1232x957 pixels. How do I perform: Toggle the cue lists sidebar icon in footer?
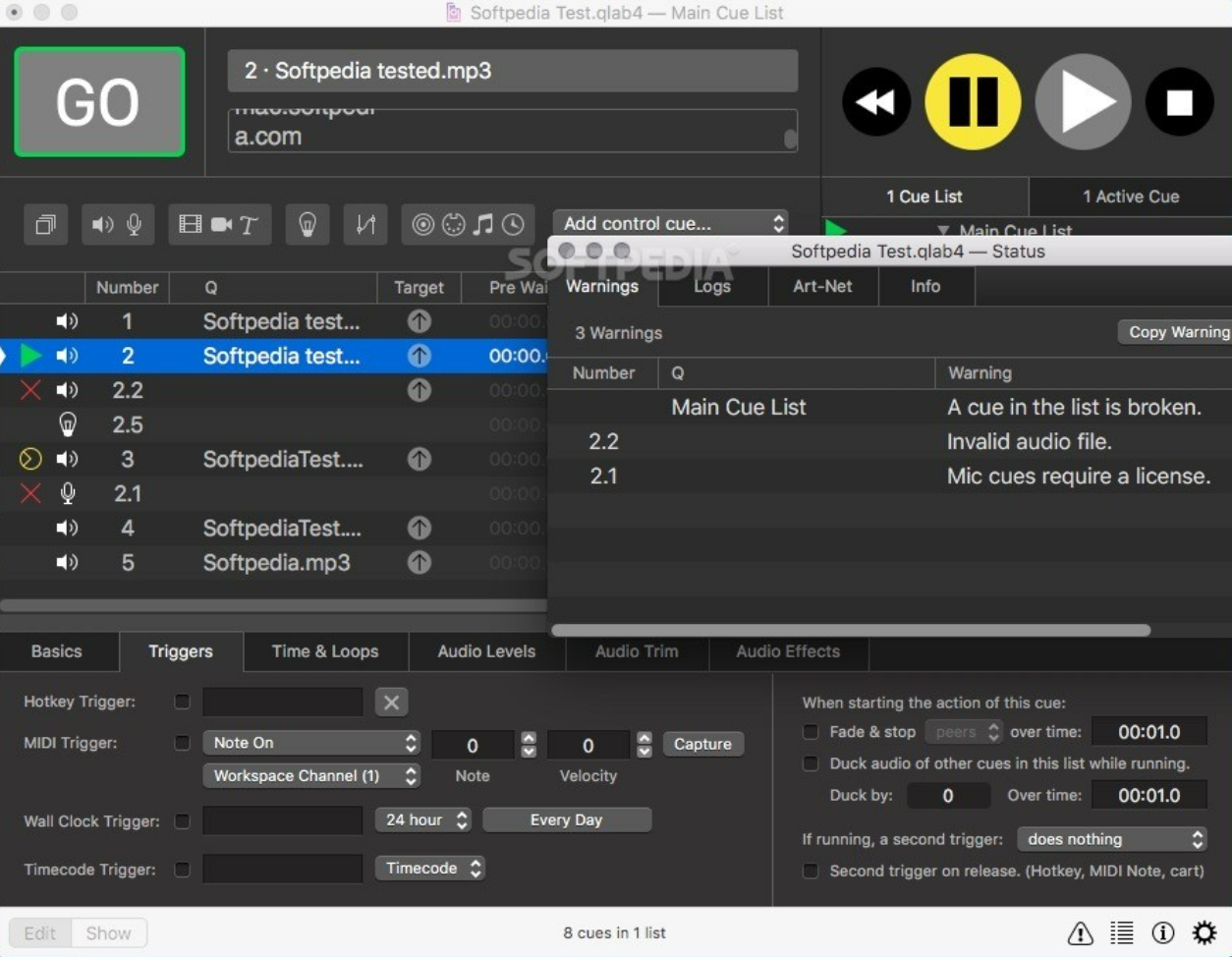point(1122,932)
